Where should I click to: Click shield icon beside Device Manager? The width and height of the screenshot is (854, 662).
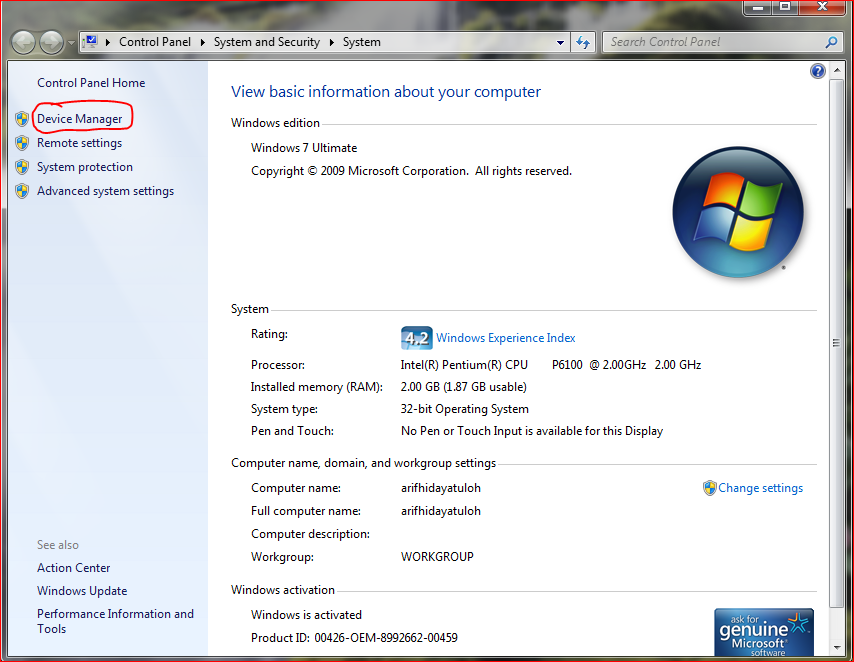pyautogui.click(x=22, y=119)
